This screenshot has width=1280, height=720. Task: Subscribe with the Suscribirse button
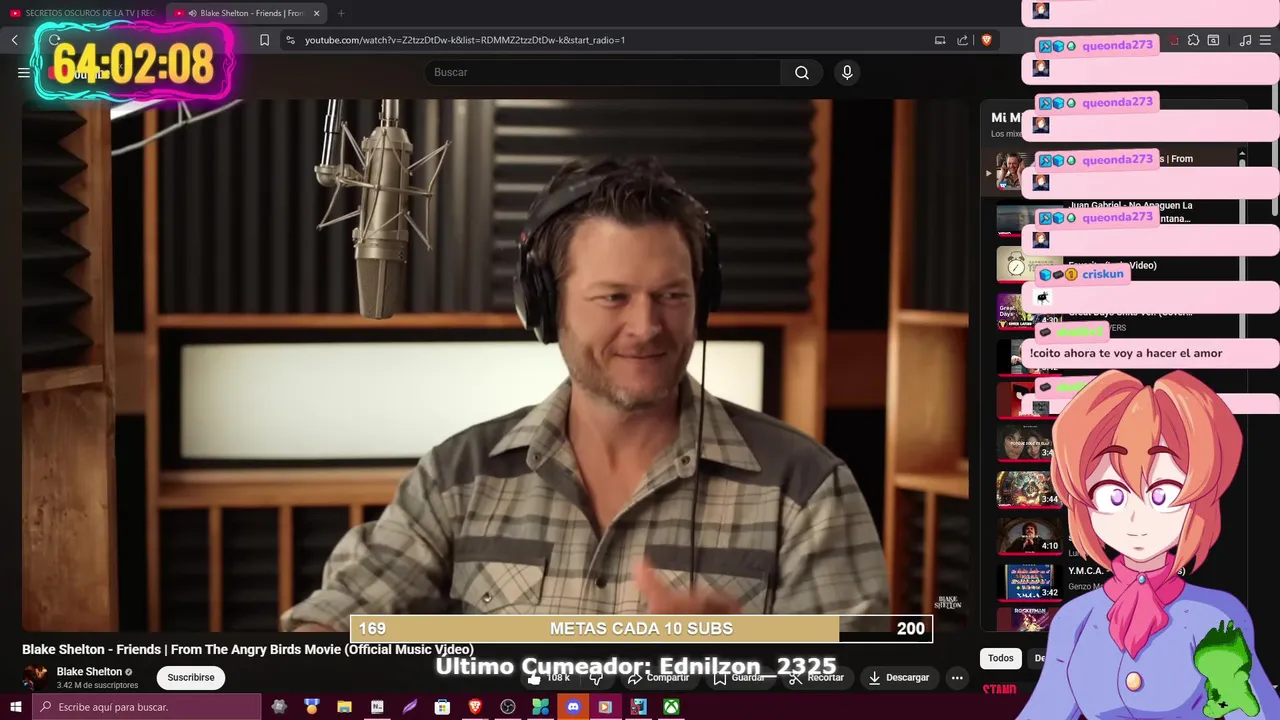191,677
